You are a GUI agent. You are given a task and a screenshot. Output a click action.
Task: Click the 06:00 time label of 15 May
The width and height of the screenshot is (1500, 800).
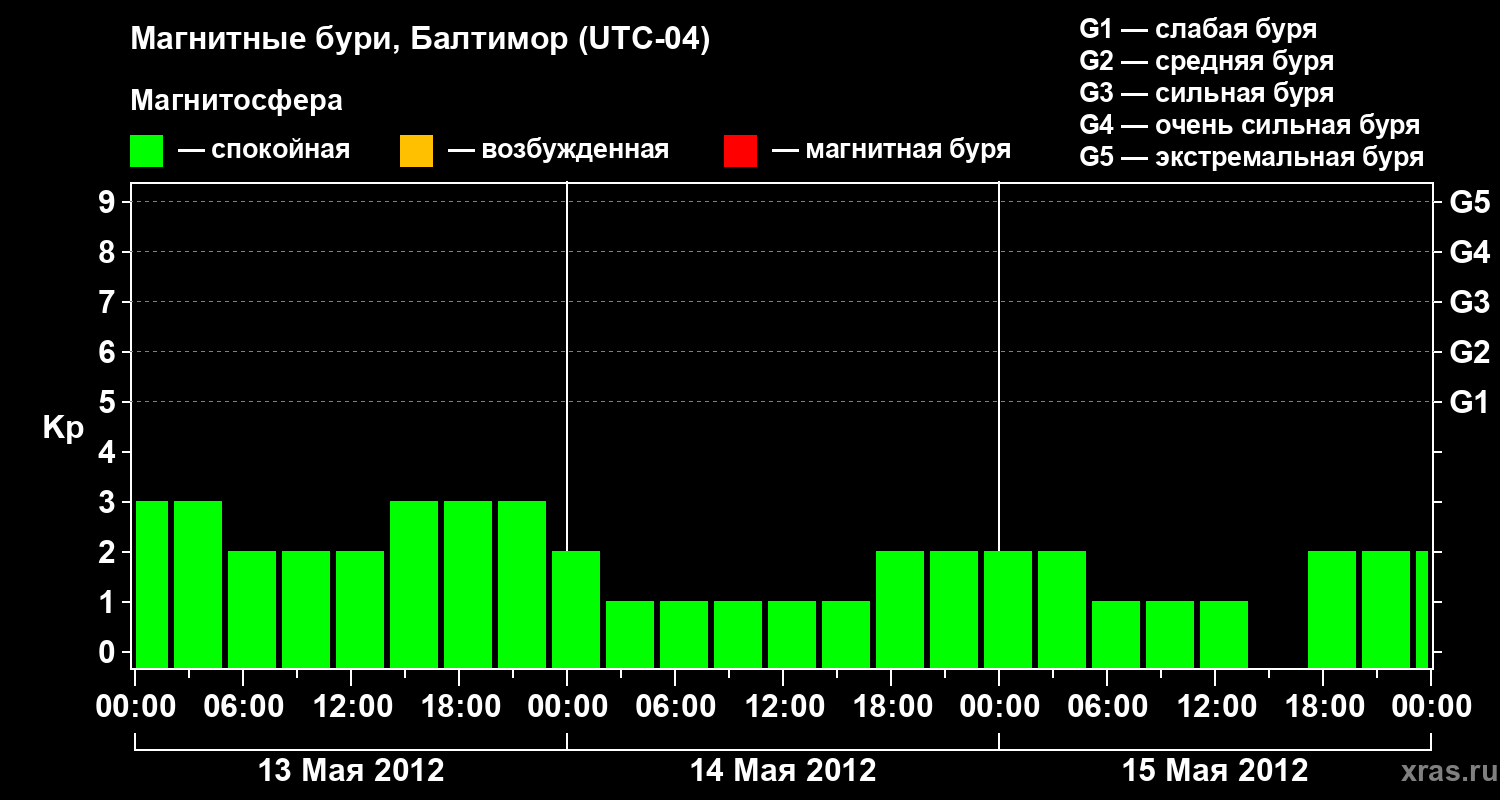[1107, 707]
